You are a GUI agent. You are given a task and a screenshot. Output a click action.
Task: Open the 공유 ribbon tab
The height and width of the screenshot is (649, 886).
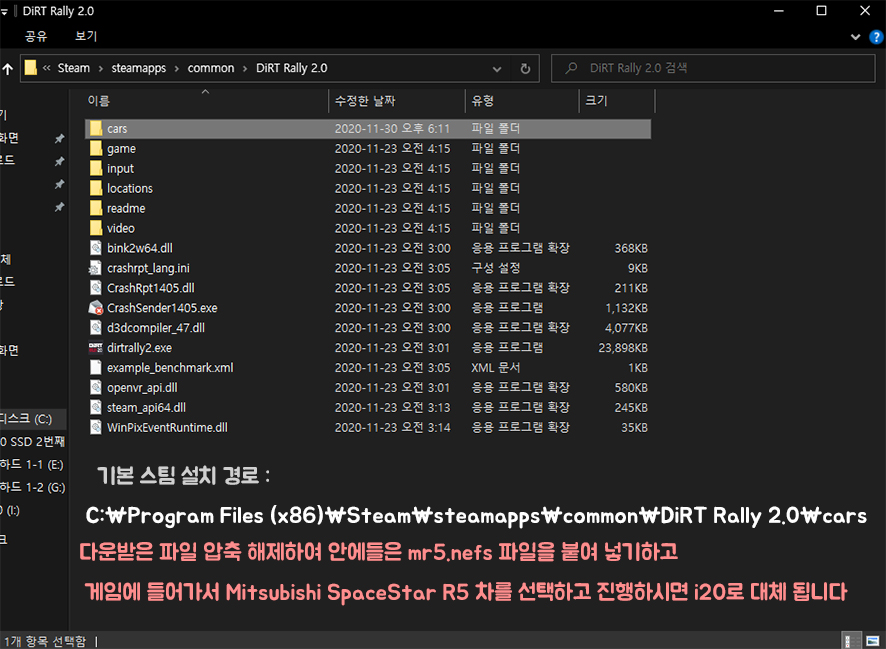coord(36,36)
